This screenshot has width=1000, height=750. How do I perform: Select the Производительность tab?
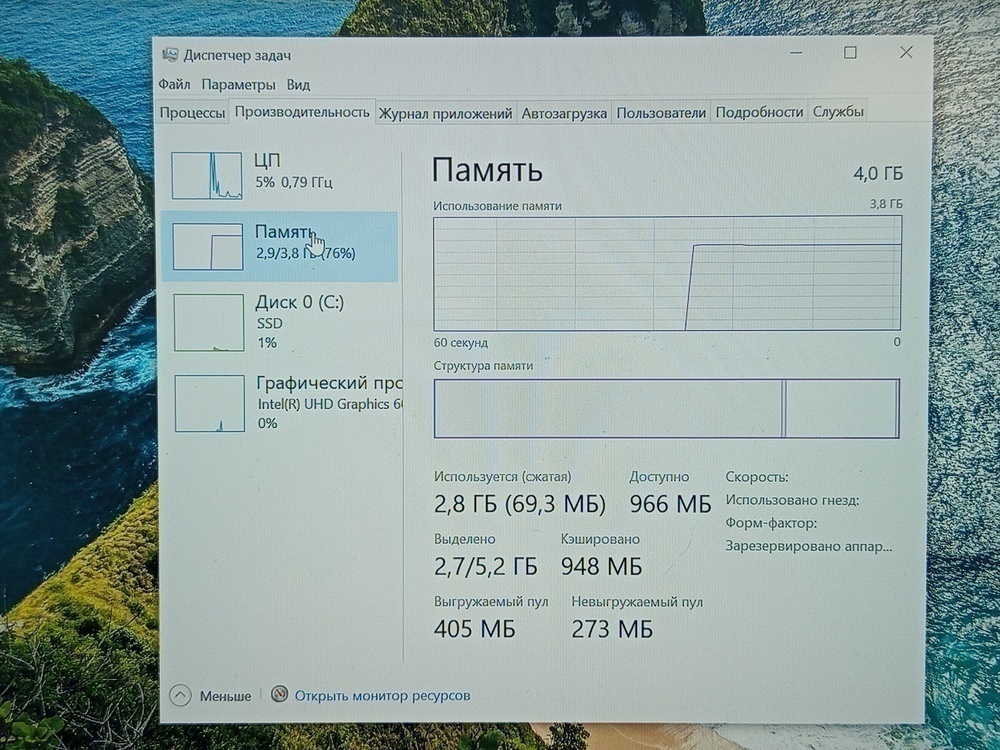302,113
